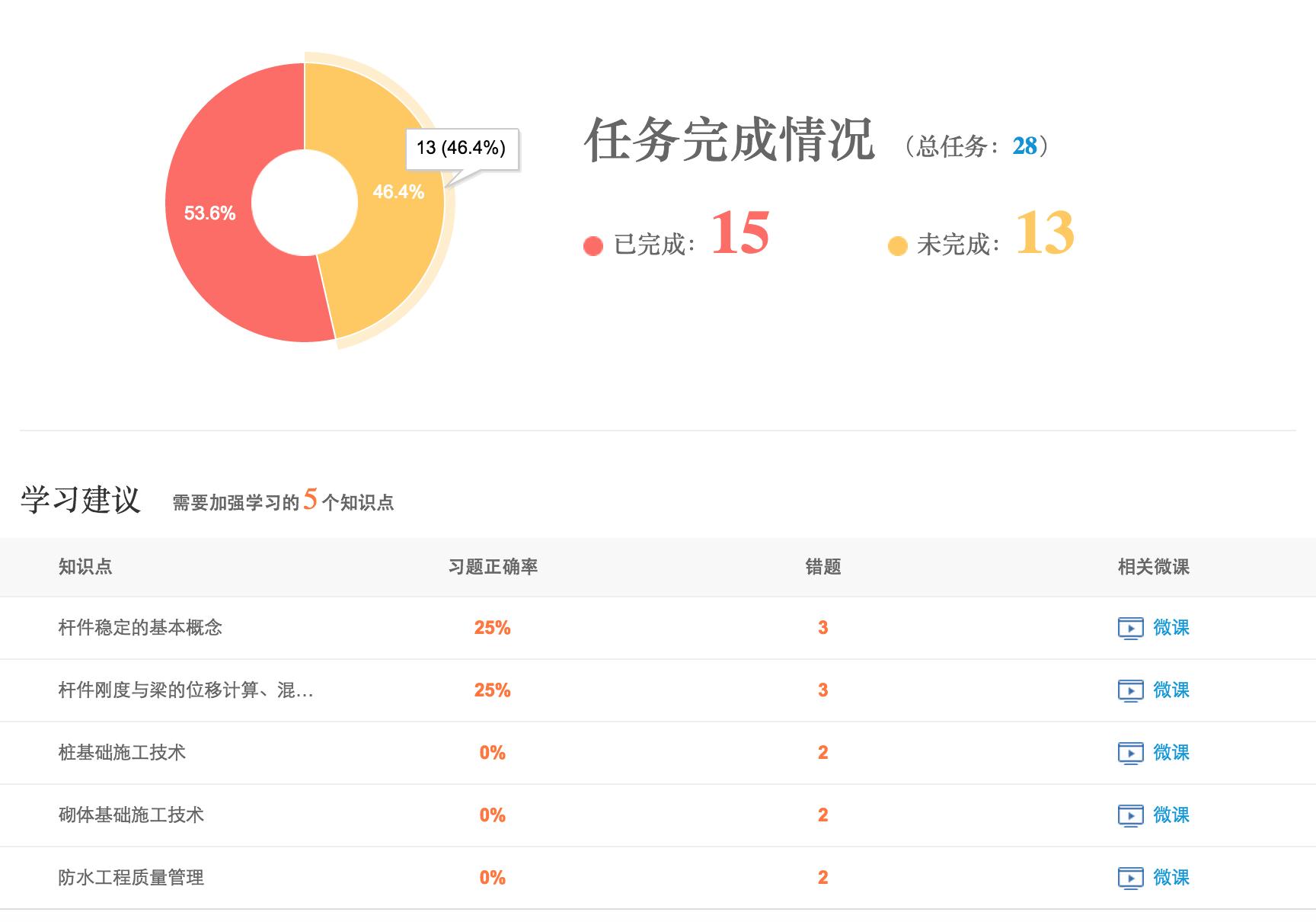Click the yellow 未完成 legend dot

click(x=897, y=246)
